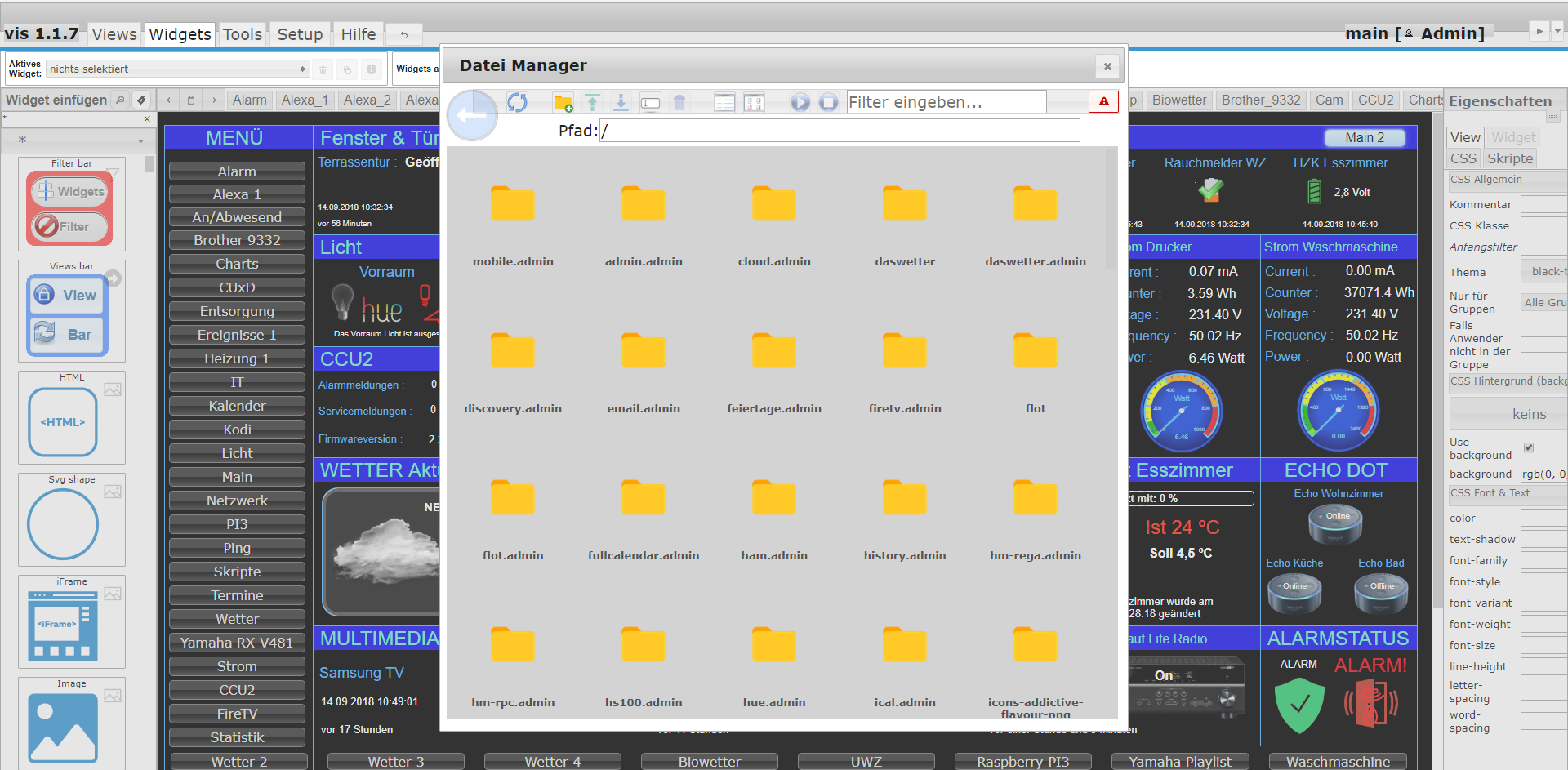Open the Aktives Widget dropdown
Viewport: 1568px width, 770px height.
click(x=177, y=69)
